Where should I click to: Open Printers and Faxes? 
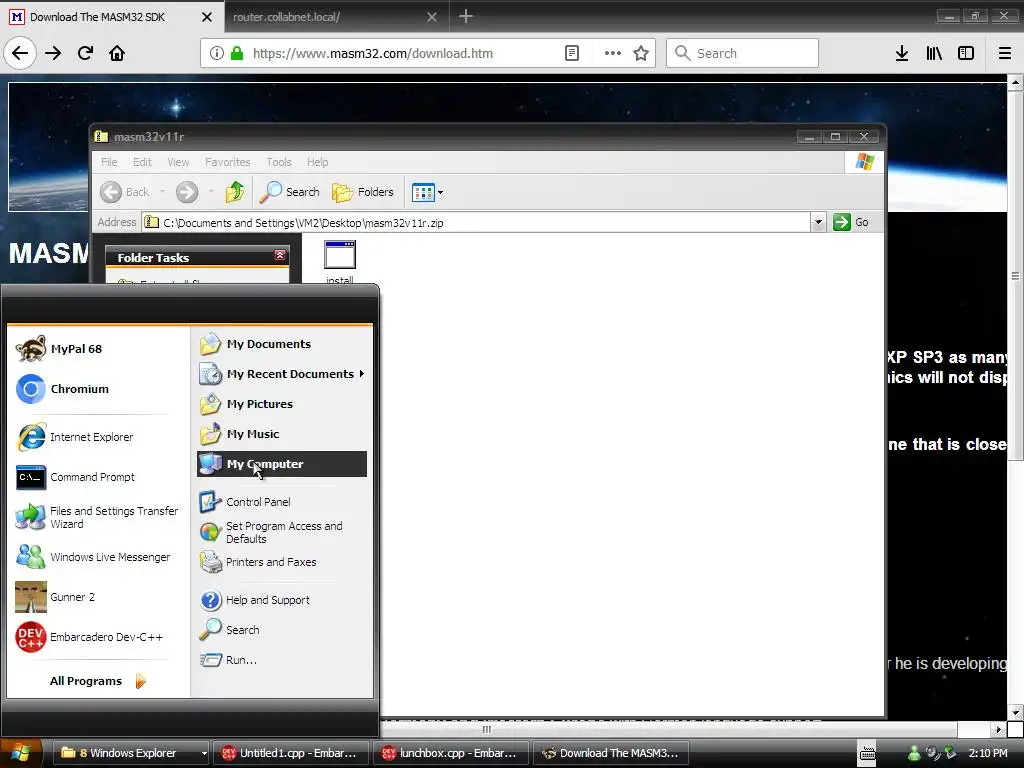coord(281,562)
